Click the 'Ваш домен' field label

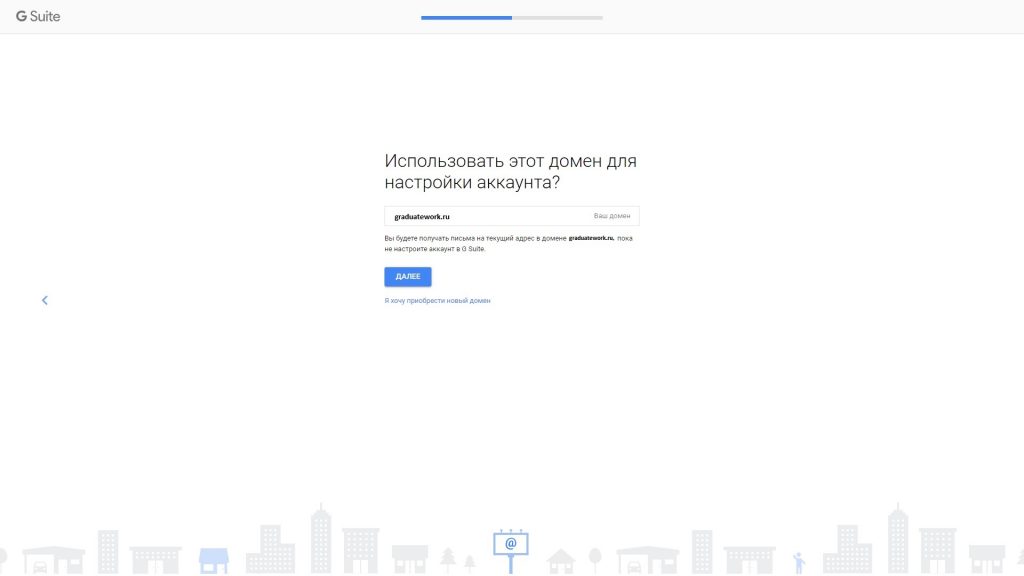click(x=612, y=216)
